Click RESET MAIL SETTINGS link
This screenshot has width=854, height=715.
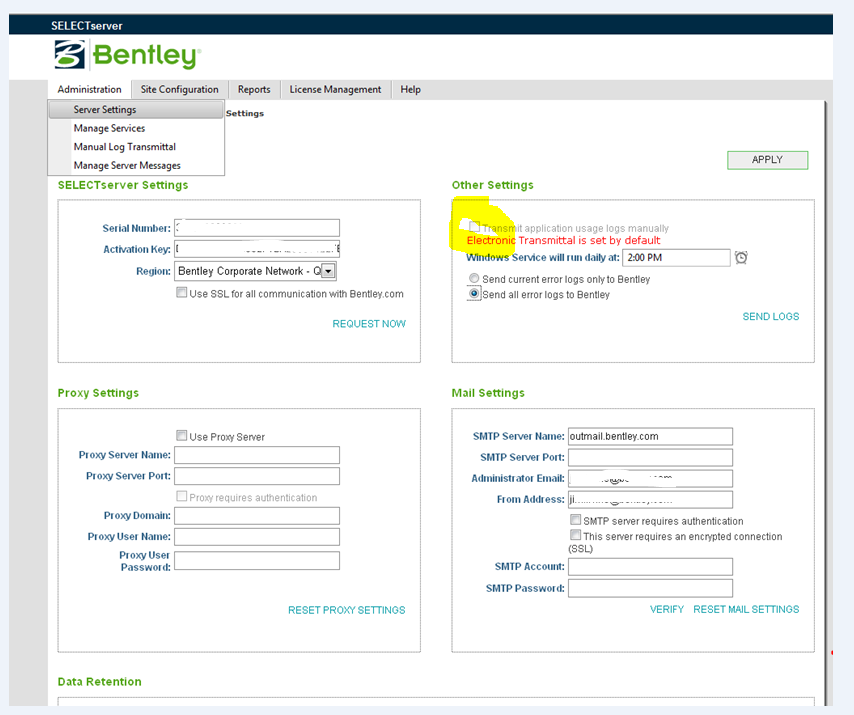(746, 609)
